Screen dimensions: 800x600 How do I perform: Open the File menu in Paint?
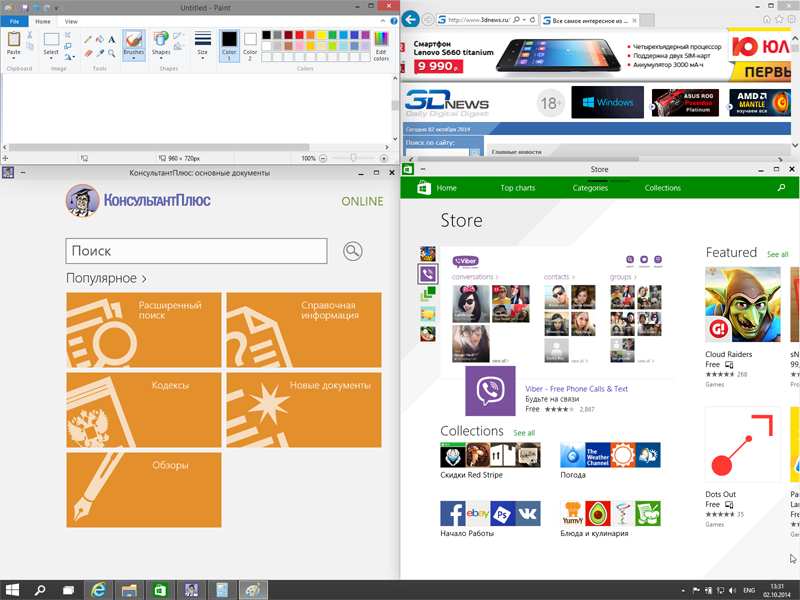pos(14,21)
